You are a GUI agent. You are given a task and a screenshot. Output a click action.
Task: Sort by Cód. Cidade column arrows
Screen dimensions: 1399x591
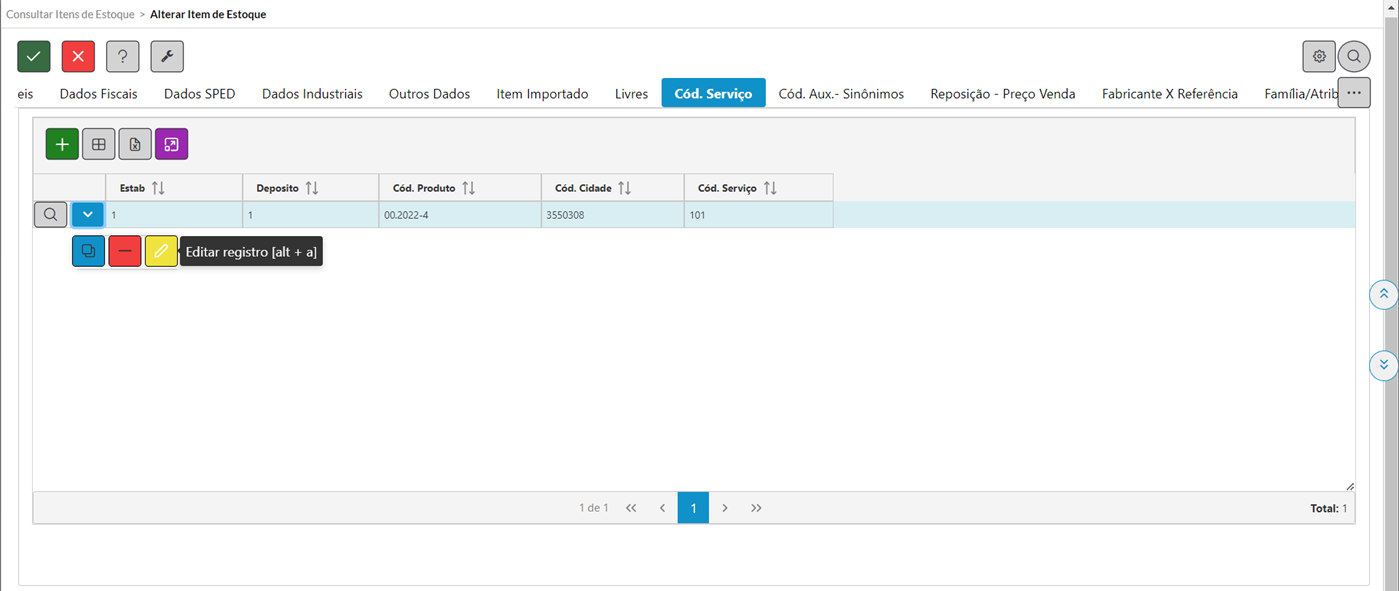click(625, 188)
